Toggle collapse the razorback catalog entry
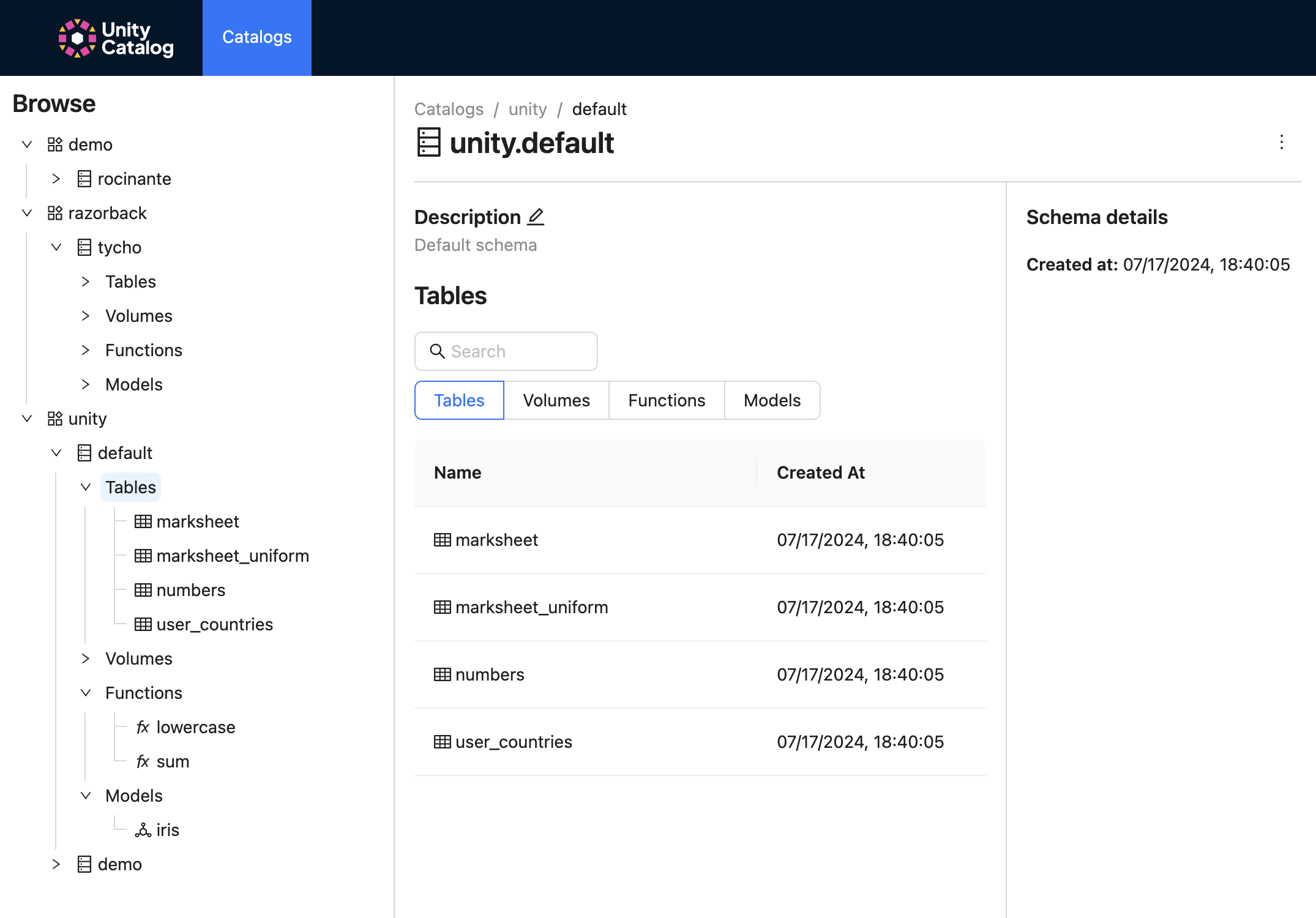 coord(26,212)
